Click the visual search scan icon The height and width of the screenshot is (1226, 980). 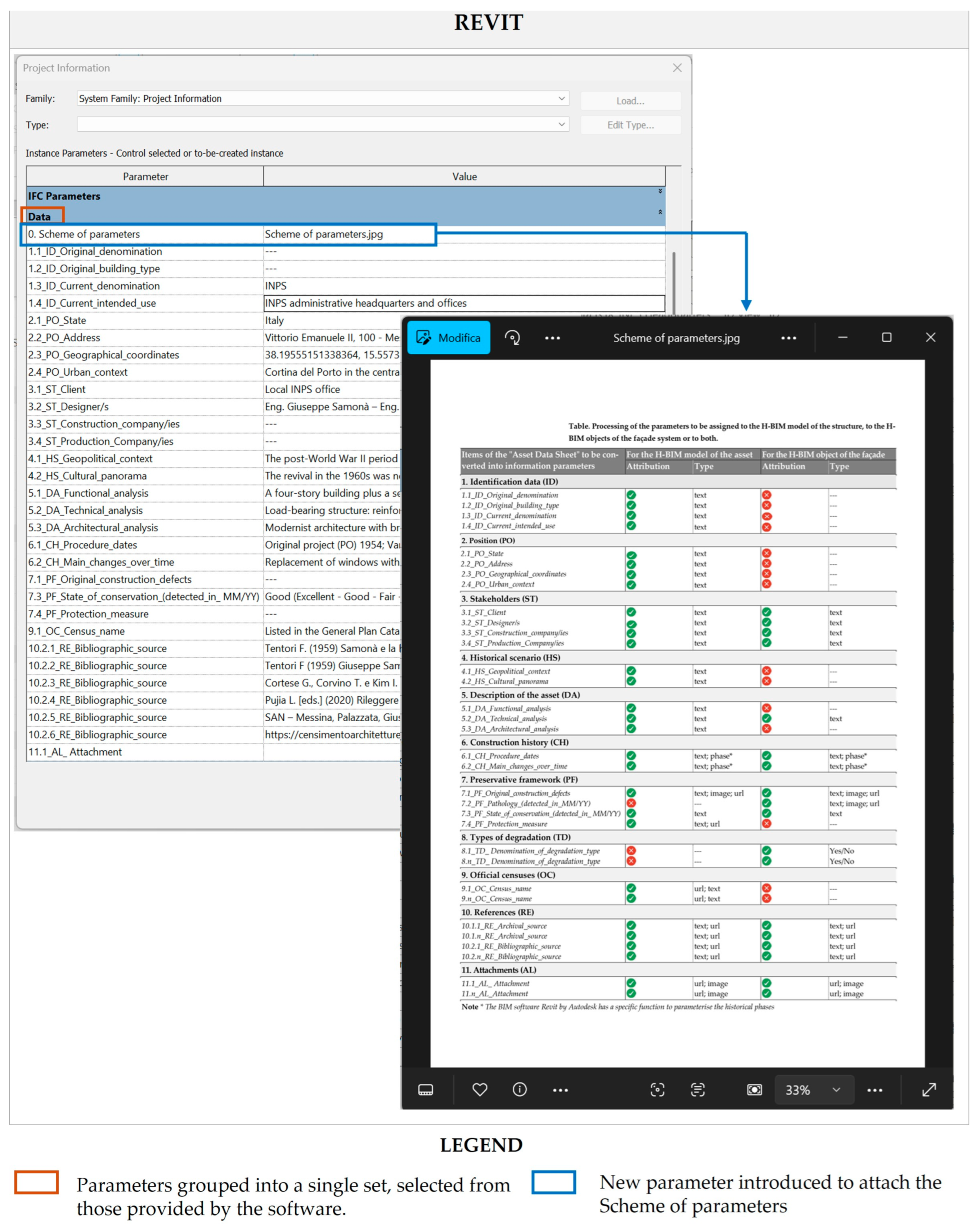tap(657, 1089)
